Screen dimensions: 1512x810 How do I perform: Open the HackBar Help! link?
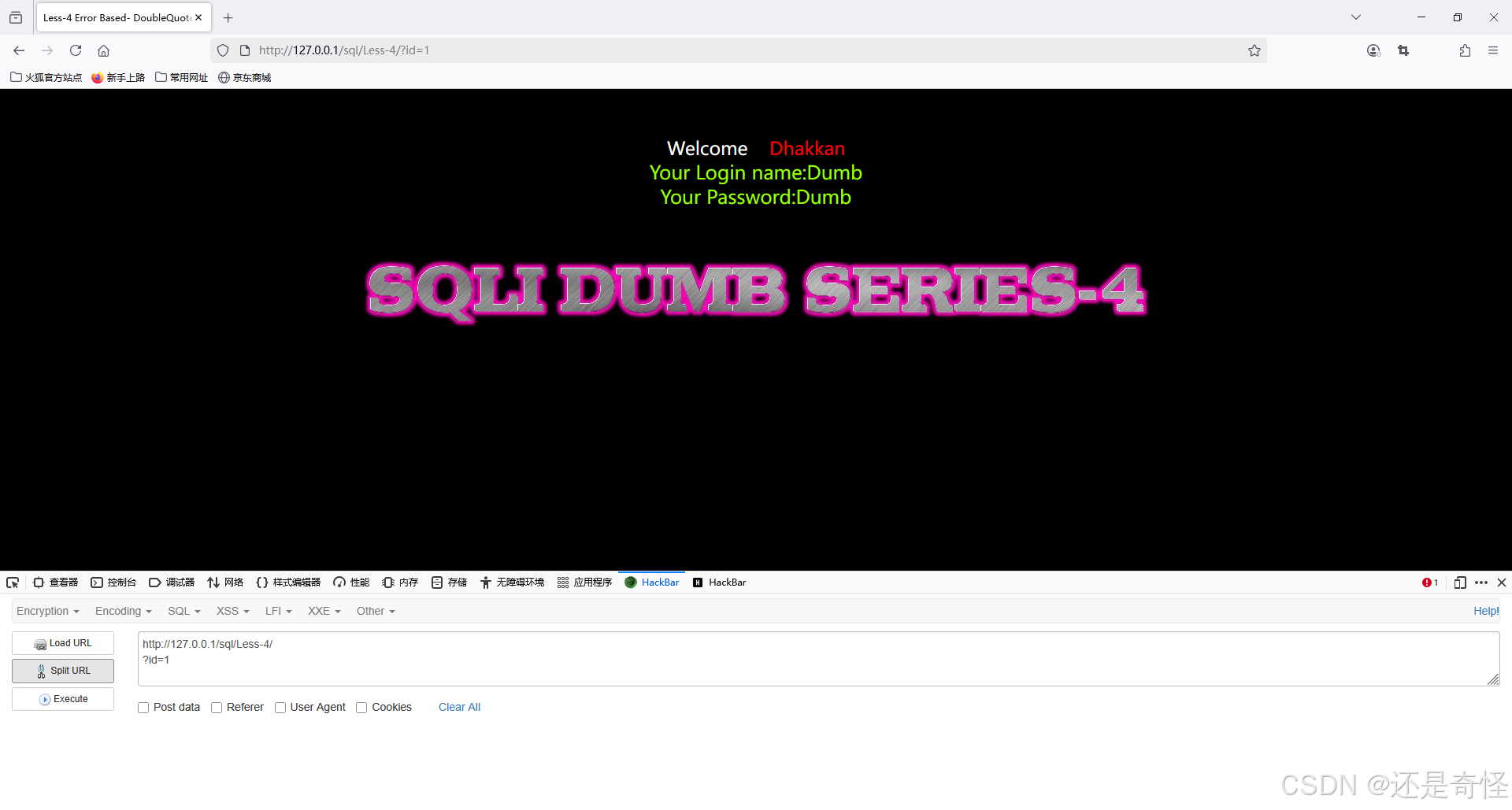click(1486, 611)
